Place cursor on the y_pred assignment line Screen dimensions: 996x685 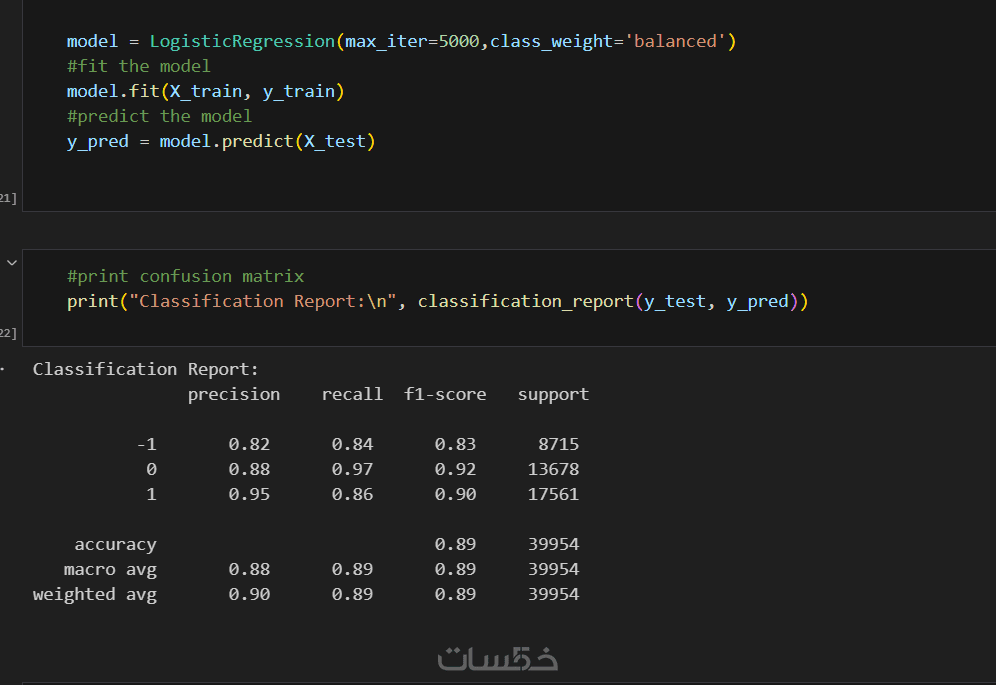pos(220,141)
